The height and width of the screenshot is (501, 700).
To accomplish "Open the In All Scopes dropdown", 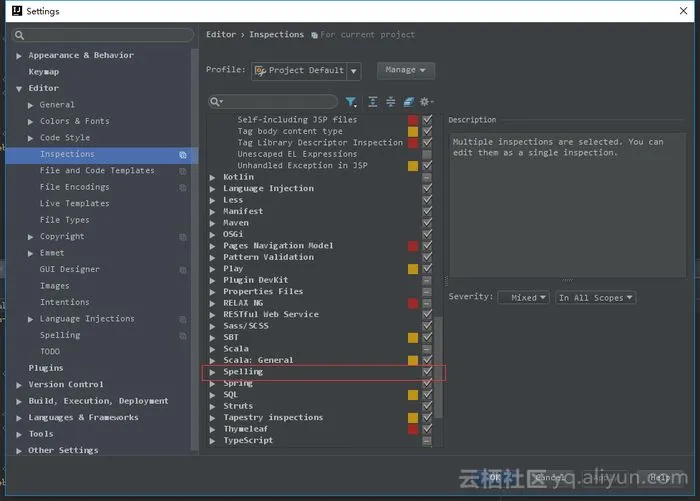I will pyautogui.click(x=596, y=297).
